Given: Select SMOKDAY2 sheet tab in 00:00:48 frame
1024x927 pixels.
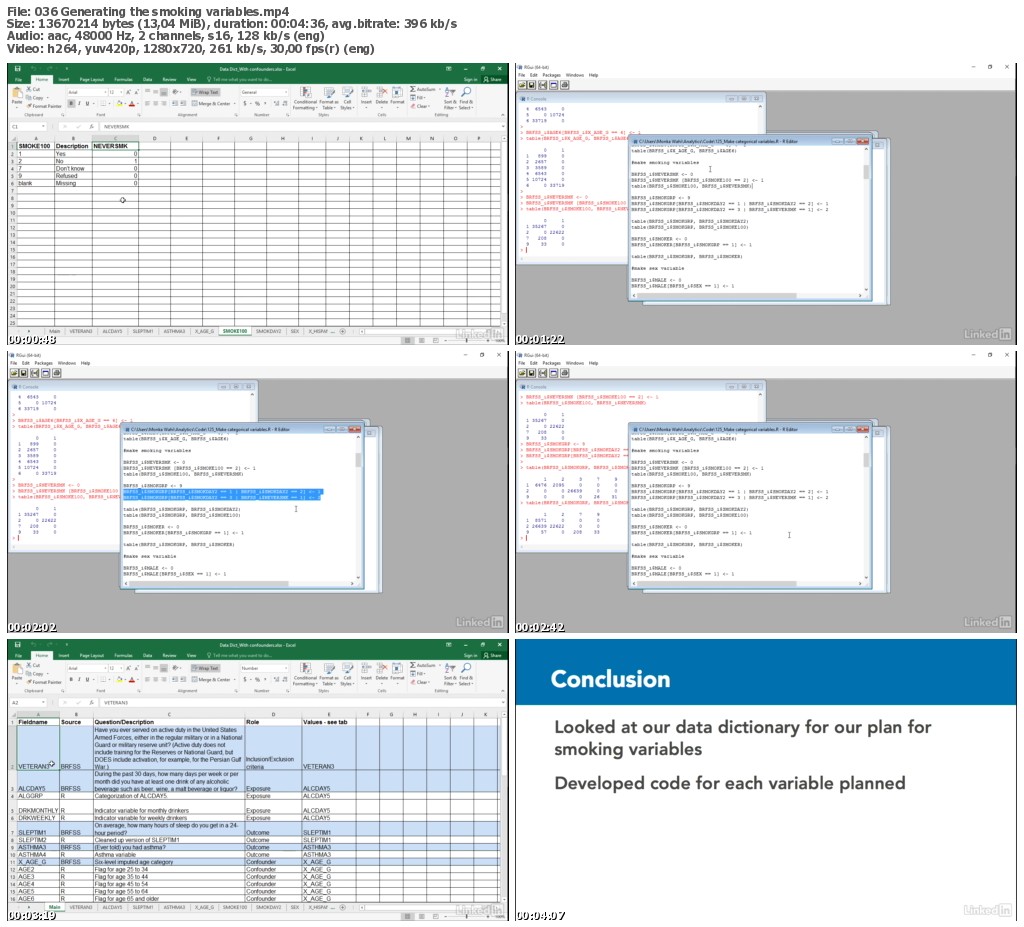Looking at the screenshot, I should point(268,331).
